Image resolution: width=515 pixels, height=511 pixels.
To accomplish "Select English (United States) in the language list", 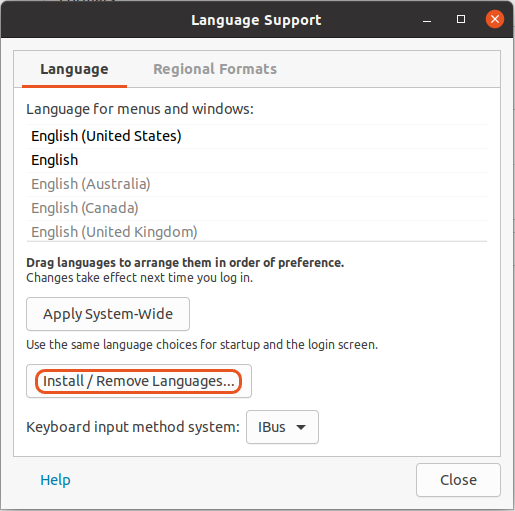I will pyautogui.click(x=257, y=136).
